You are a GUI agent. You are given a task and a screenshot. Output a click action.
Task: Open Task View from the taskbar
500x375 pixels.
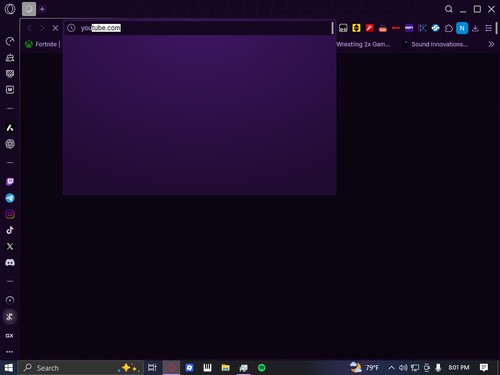(152, 368)
